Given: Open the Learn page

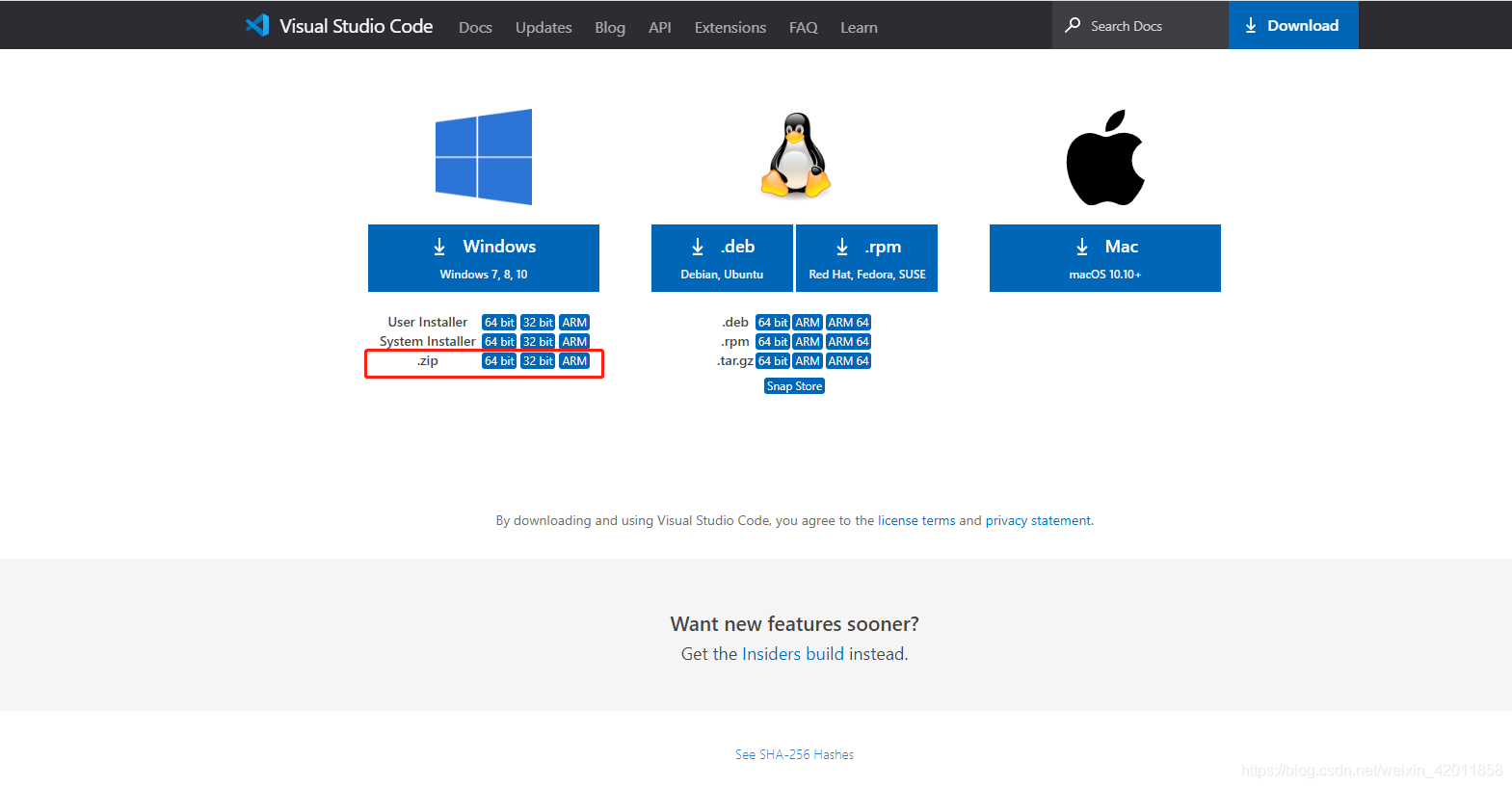Looking at the screenshot, I should point(859,27).
